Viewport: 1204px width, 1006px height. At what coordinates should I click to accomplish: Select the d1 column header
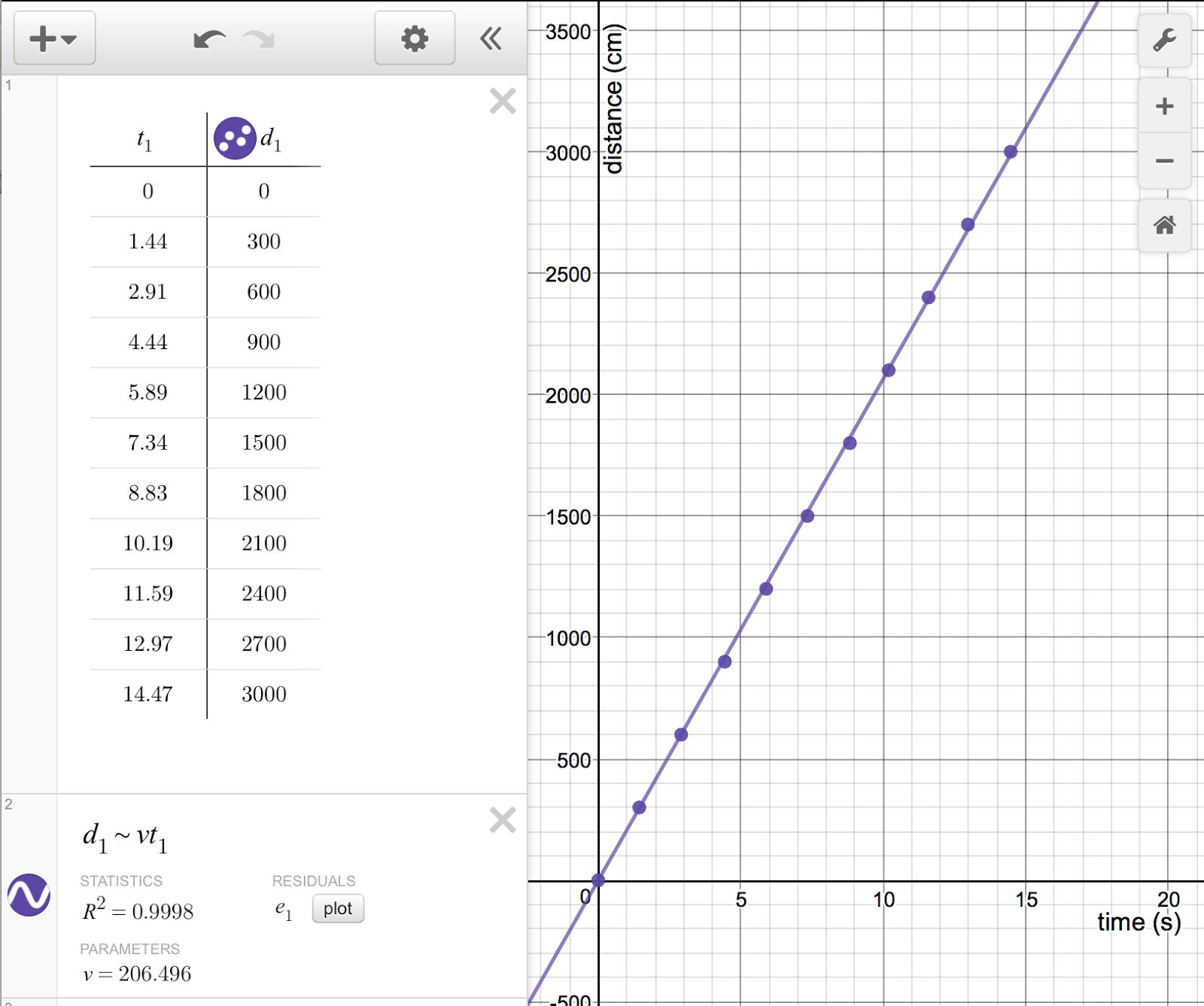pyautogui.click(x=269, y=138)
